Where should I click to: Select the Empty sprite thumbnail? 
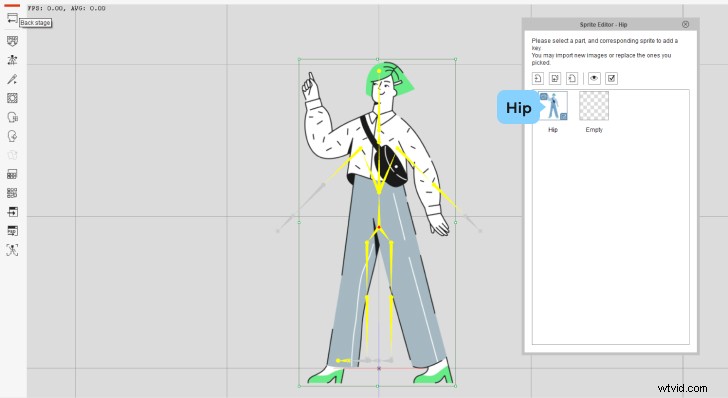coord(594,106)
